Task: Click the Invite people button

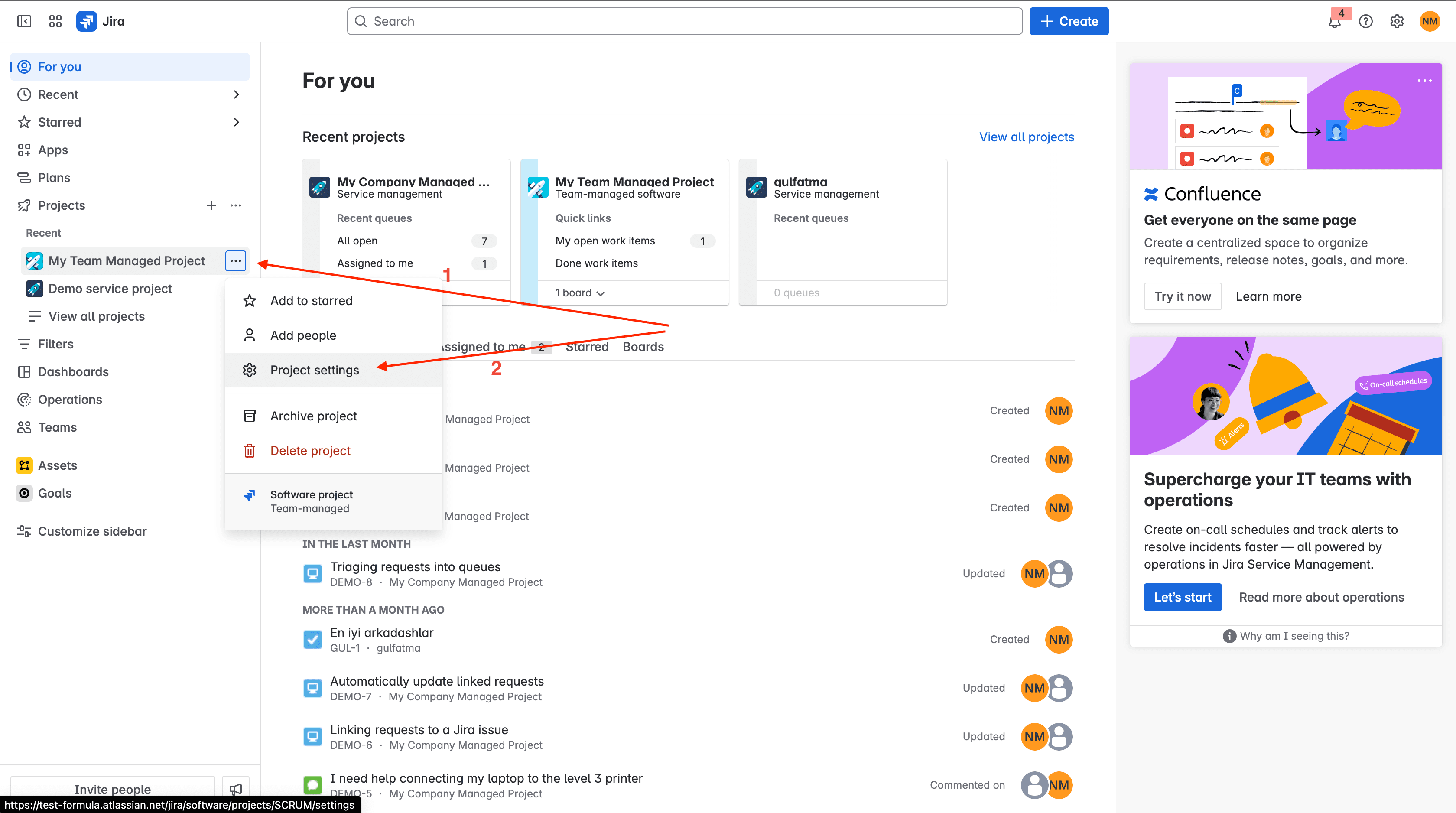Action: coord(113,789)
